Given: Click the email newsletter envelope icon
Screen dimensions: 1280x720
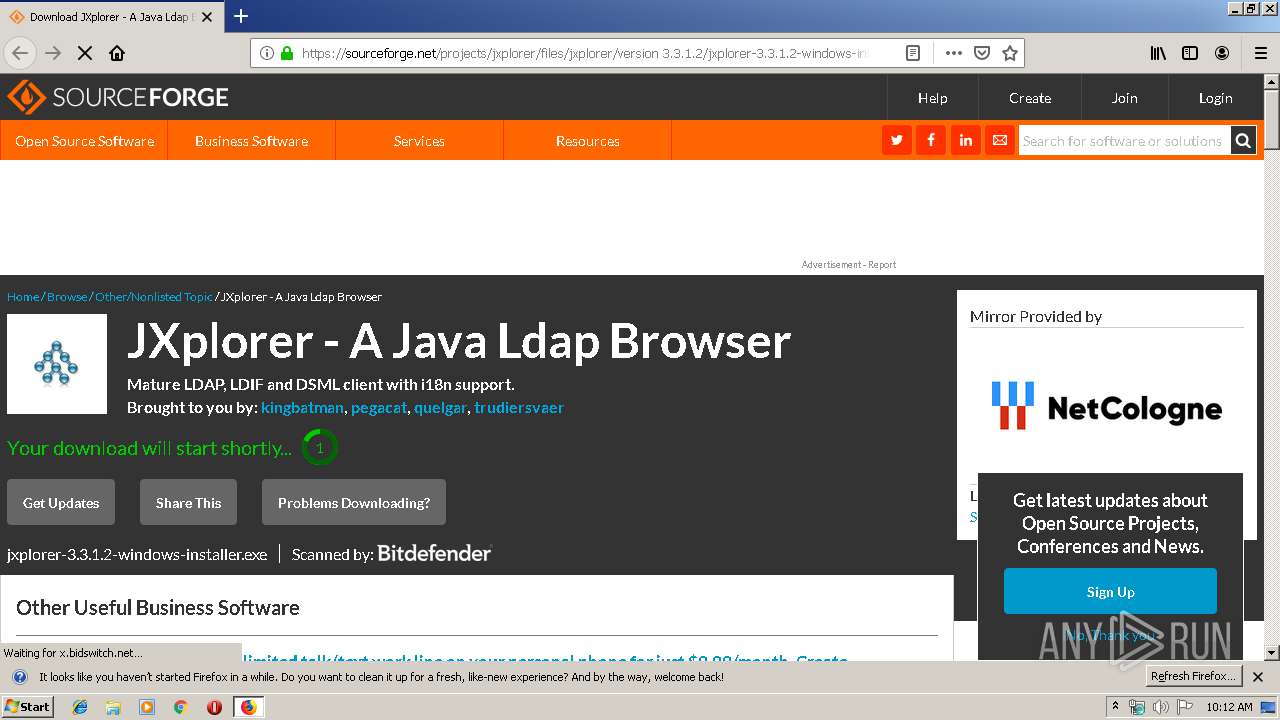Looking at the screenshot, I should pyautogui.click(x=999, y=141).
